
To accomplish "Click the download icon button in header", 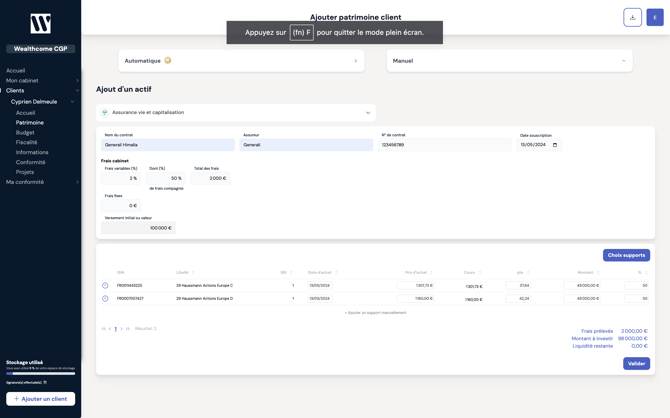I will click(x=632, y=17).
